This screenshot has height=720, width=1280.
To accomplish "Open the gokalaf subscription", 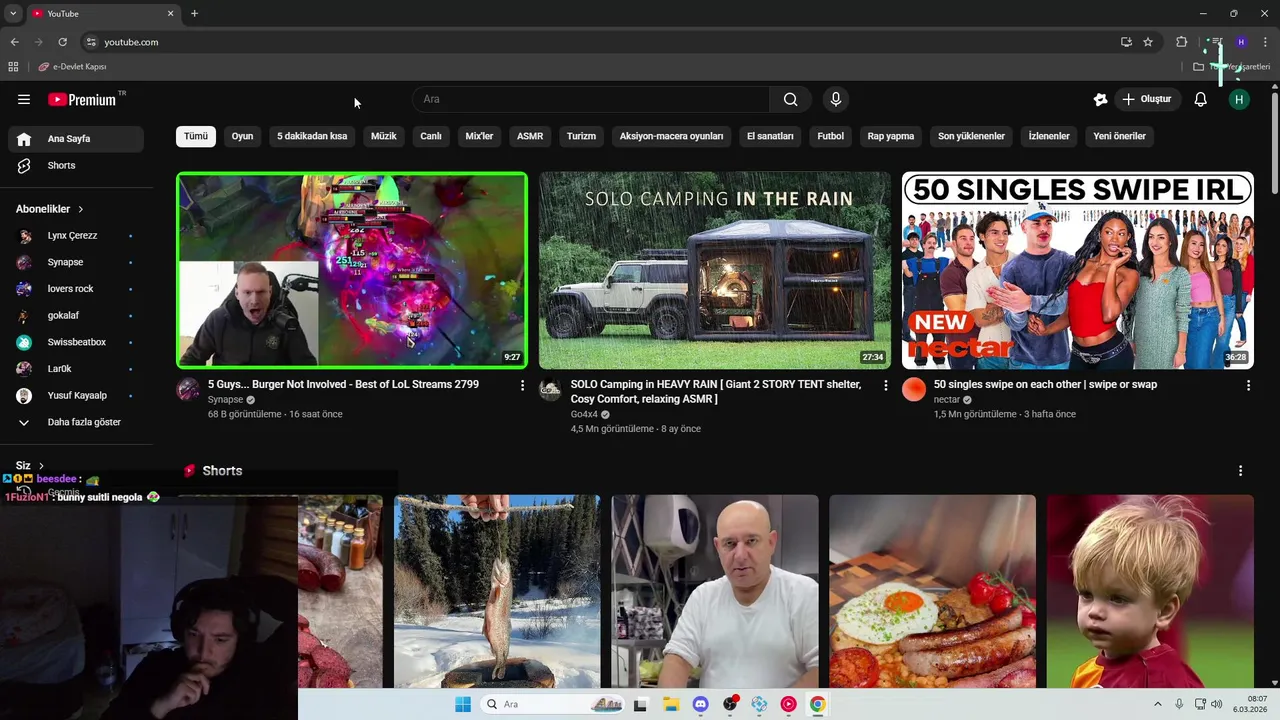I will coord(76,315).
